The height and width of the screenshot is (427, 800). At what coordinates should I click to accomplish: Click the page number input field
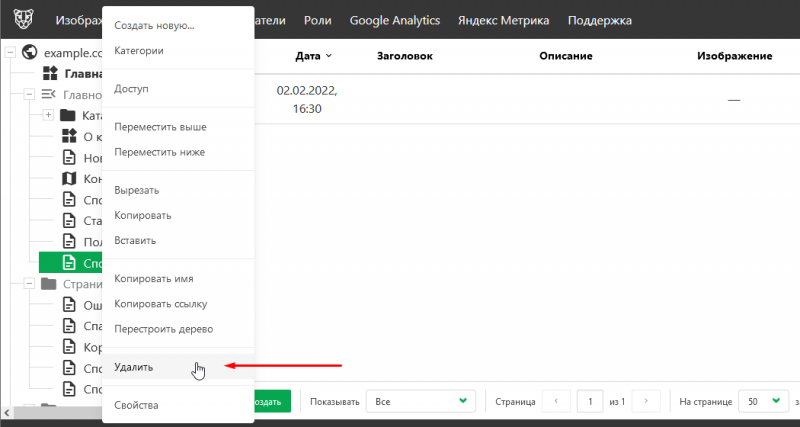pos(590,401)
